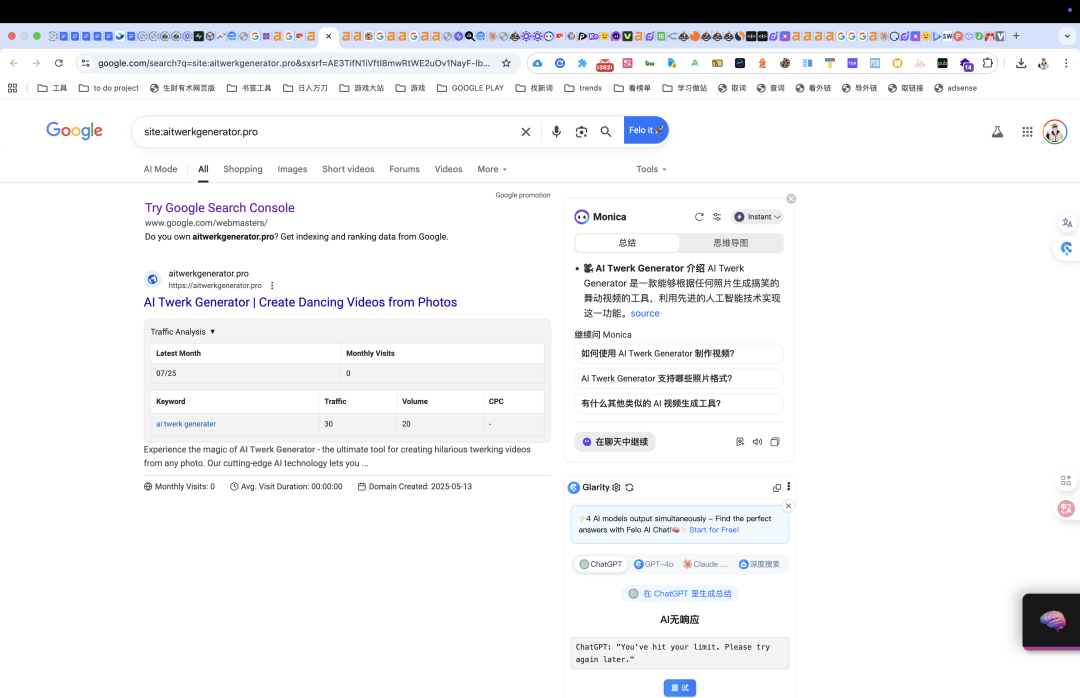This screenshot has width=1080, height=698.
Task: Click the Felo it button
Action: coord(646,130)
